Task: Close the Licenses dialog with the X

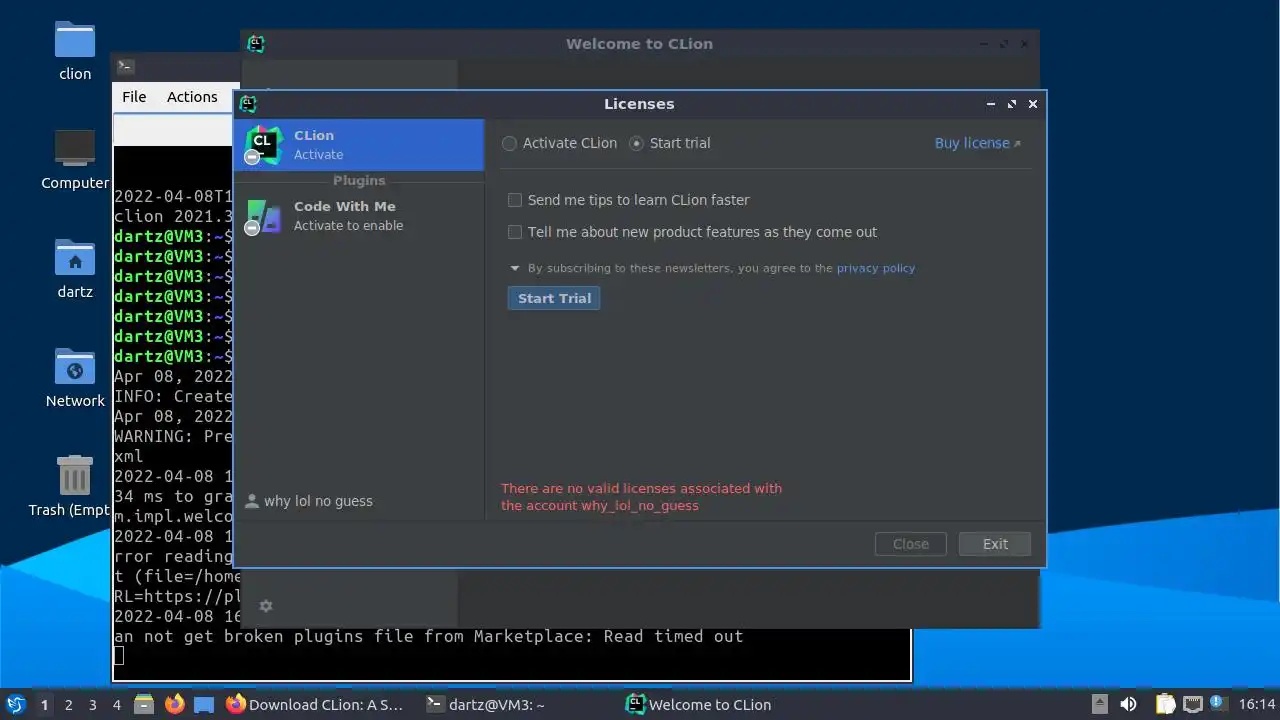Action: [x=1033, y=104]
